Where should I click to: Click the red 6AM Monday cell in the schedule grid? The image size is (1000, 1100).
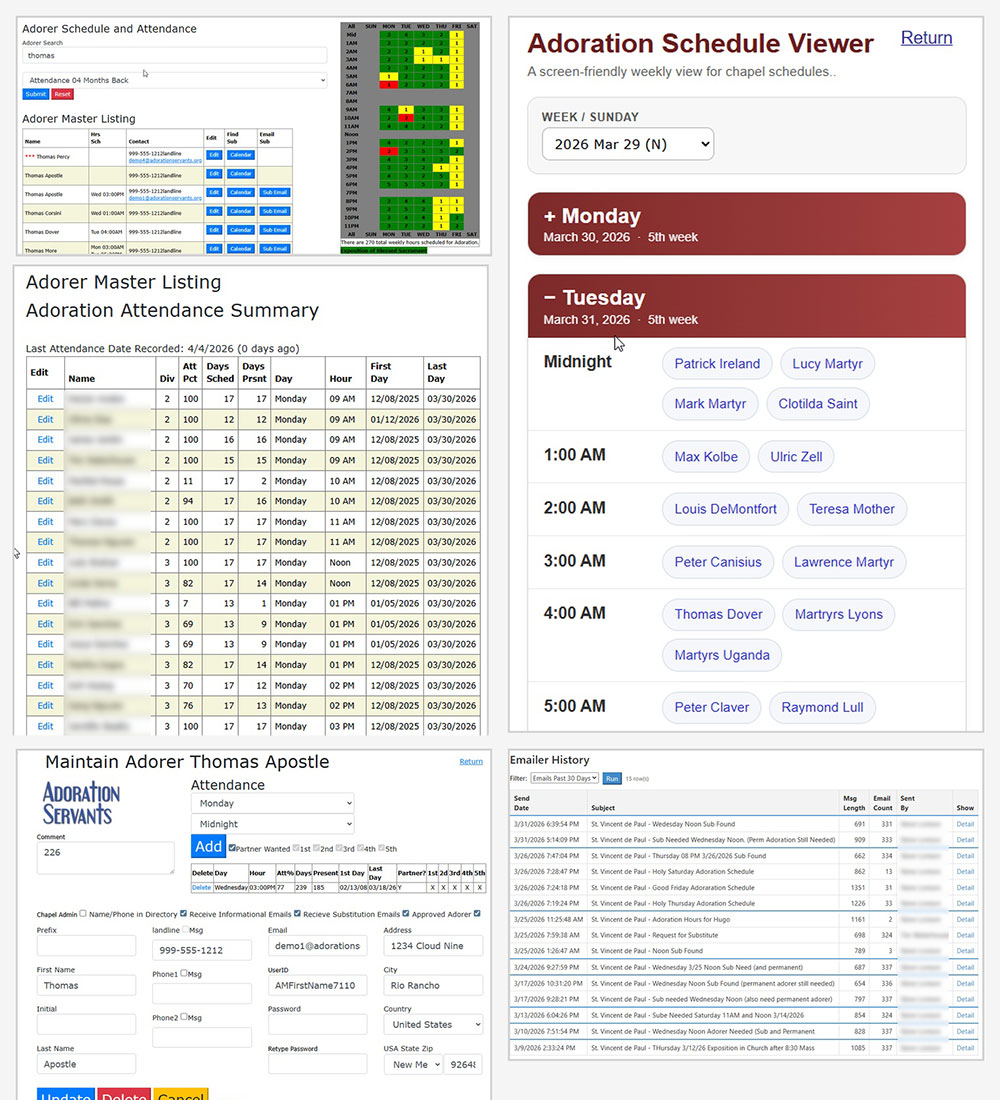coord(387,85)
